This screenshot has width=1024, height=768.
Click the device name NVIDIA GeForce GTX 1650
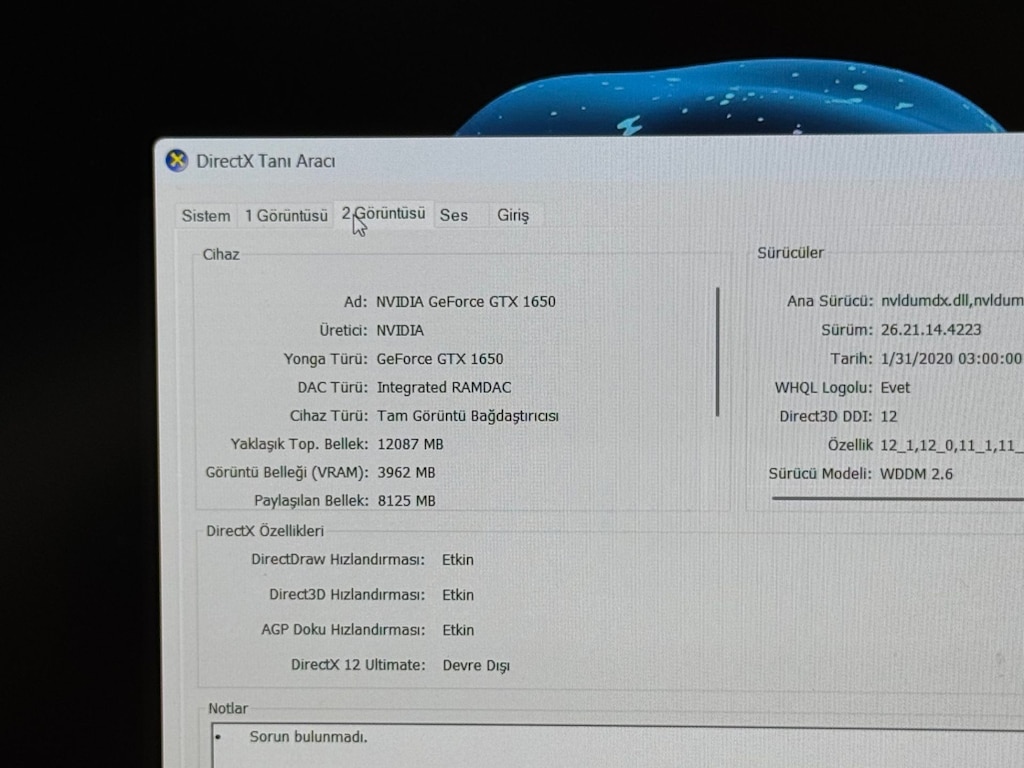[x=466, y=302]
